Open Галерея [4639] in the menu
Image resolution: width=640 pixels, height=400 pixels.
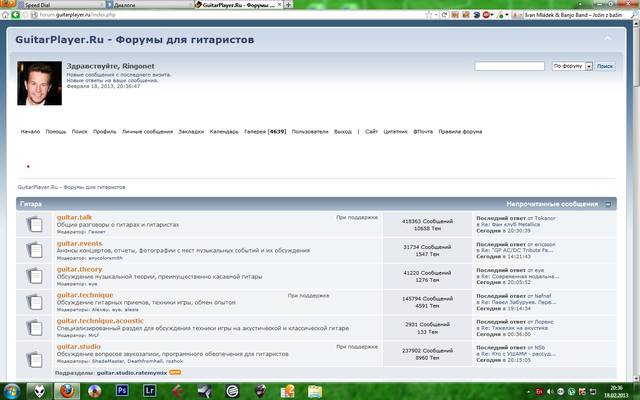click(265, 131)
